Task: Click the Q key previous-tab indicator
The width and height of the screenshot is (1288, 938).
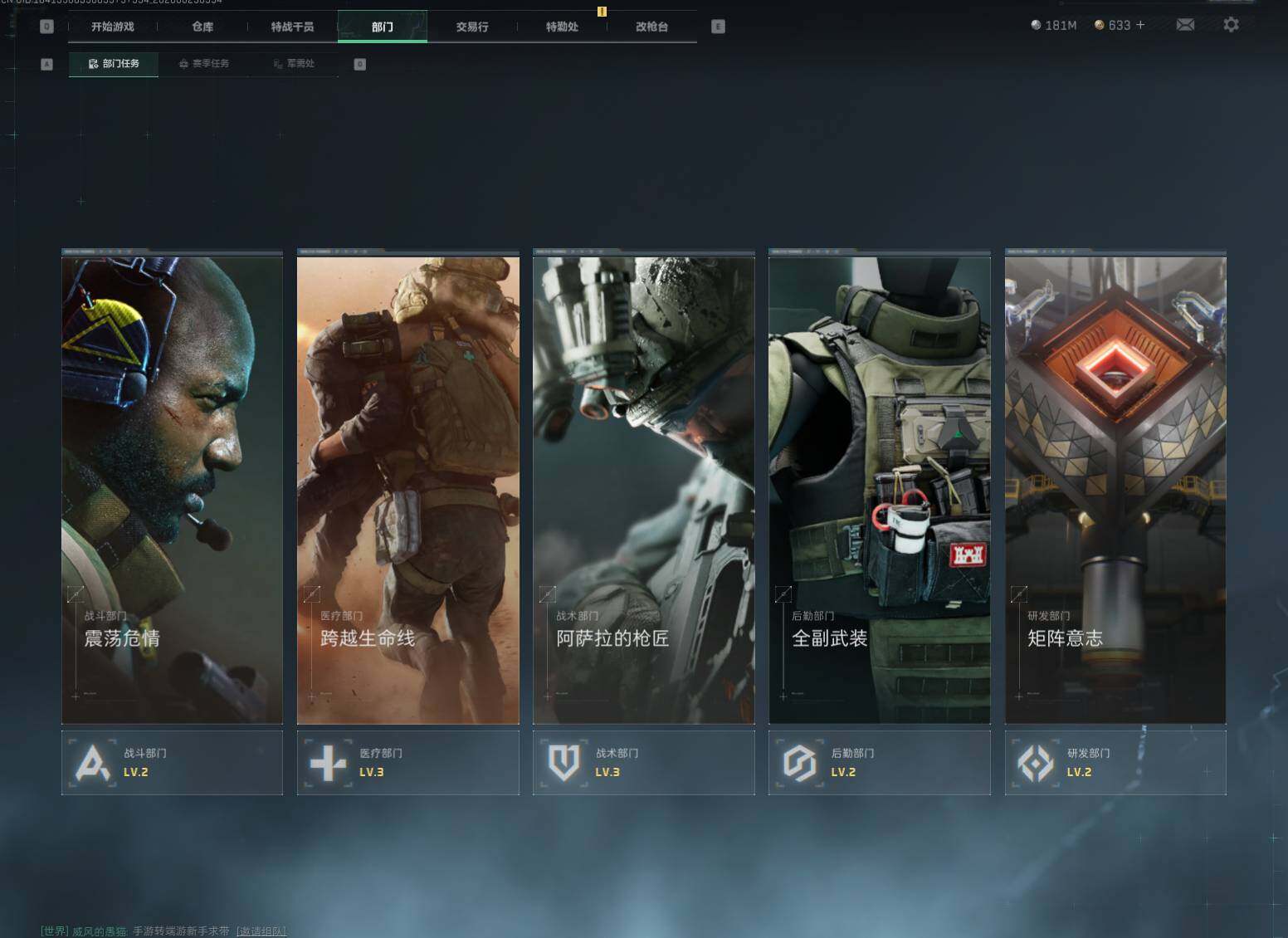Action: 46,27
